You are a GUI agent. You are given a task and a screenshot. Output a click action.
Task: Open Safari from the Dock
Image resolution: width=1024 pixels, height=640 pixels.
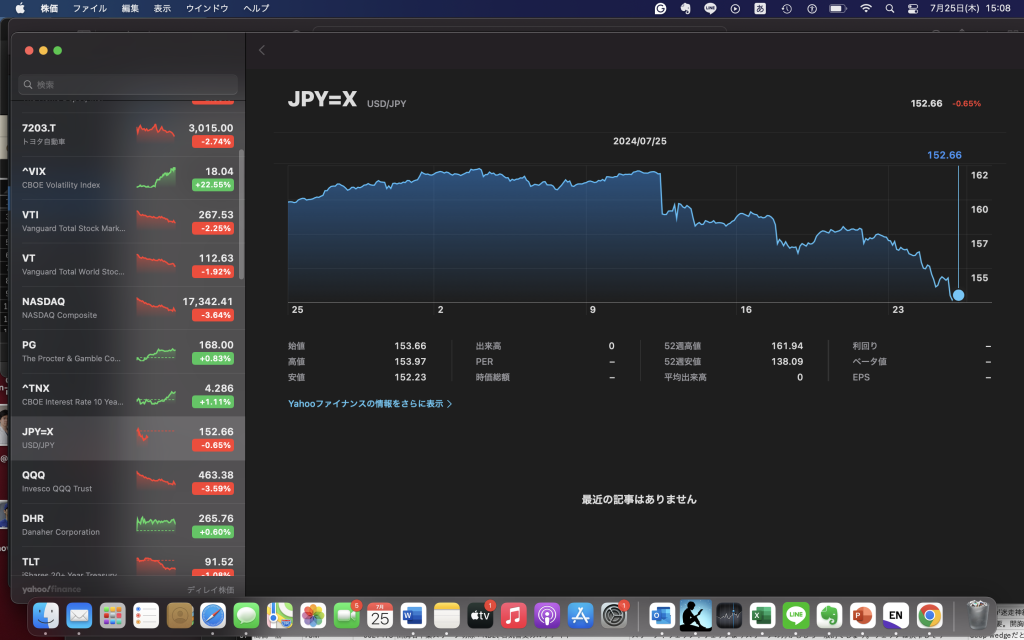click(x=213, y=615)
